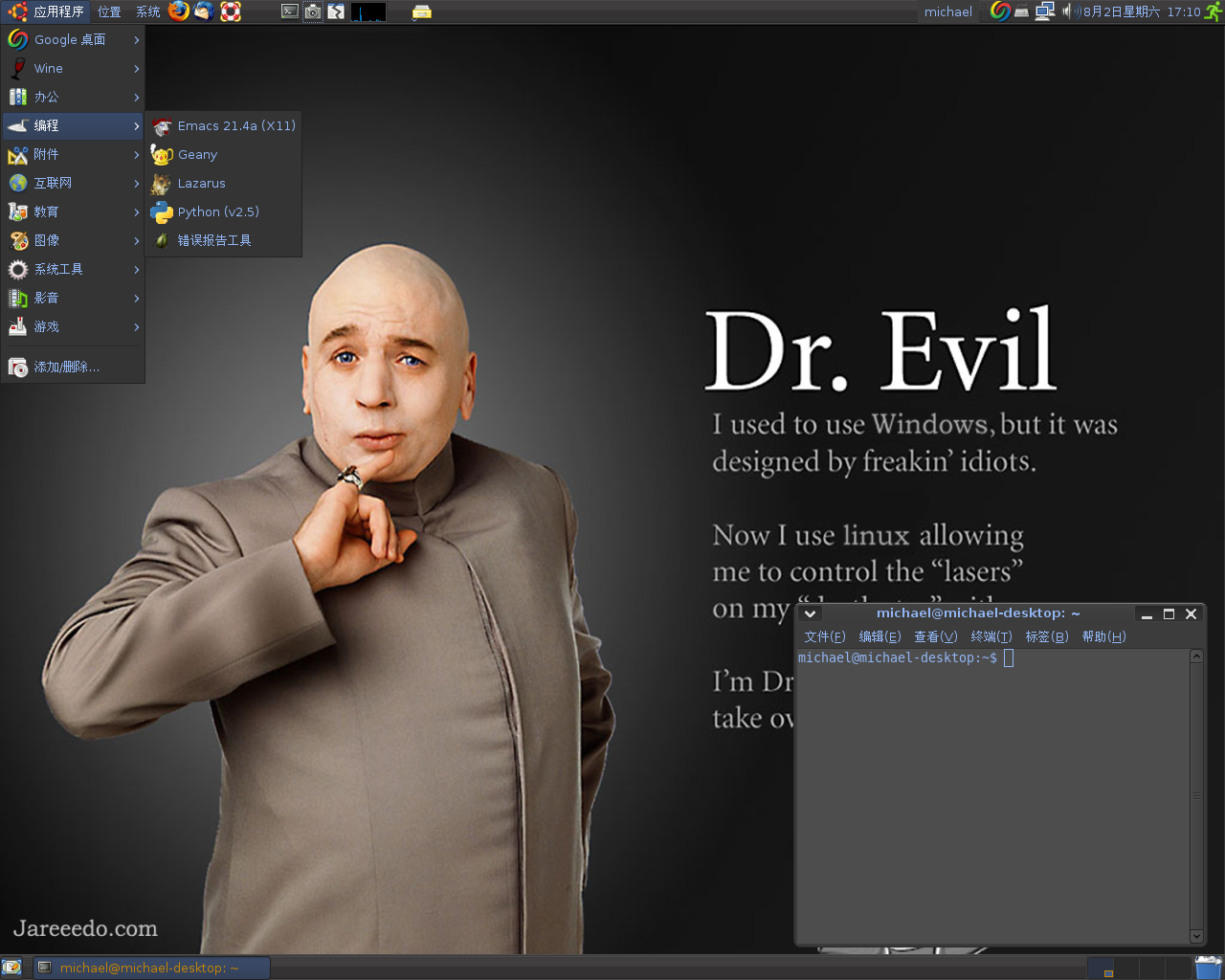Screen dimensions: 1225x980
Task: Open terminal 终端(T) menu
Action: pyautogui.click(x=991, y=636)
